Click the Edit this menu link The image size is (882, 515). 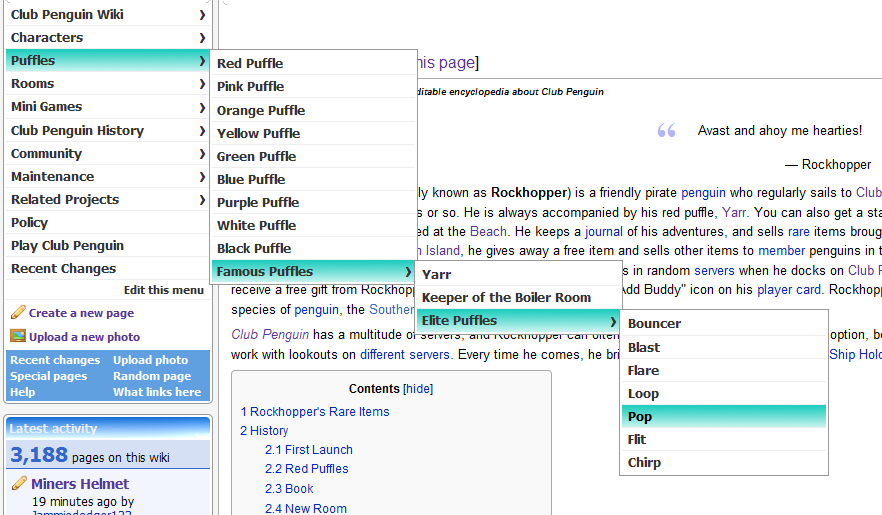click(164, 290)
